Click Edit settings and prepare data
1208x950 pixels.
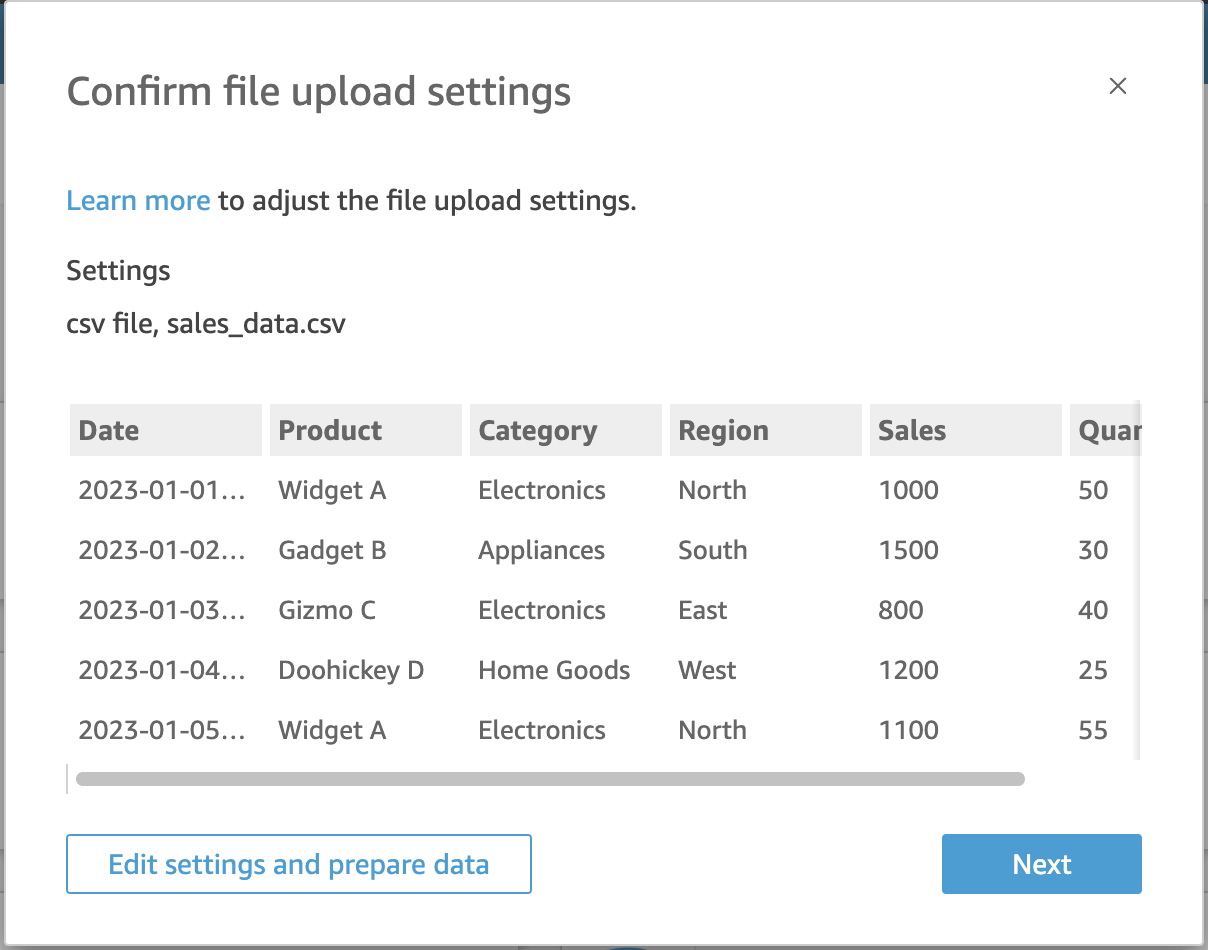pyautogui.click(x=298, y=864)
